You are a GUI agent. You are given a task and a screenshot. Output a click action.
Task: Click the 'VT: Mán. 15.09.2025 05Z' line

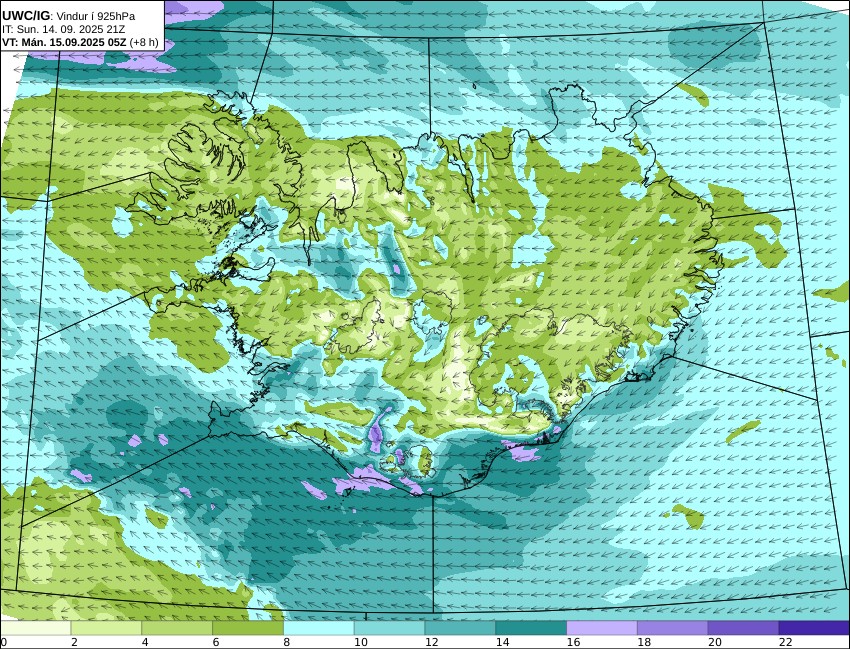coord(65,42)
